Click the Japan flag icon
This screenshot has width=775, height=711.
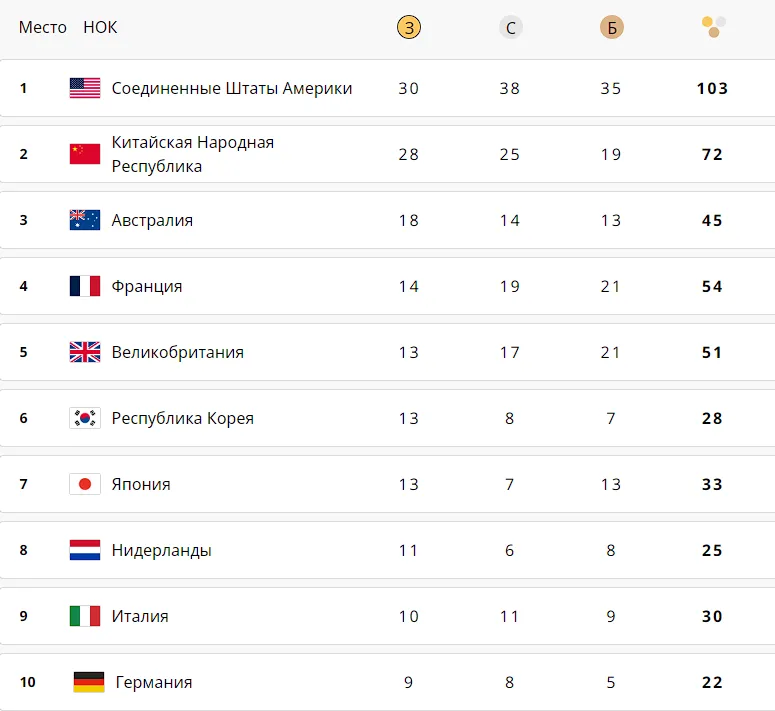click(x=85, y=484)
